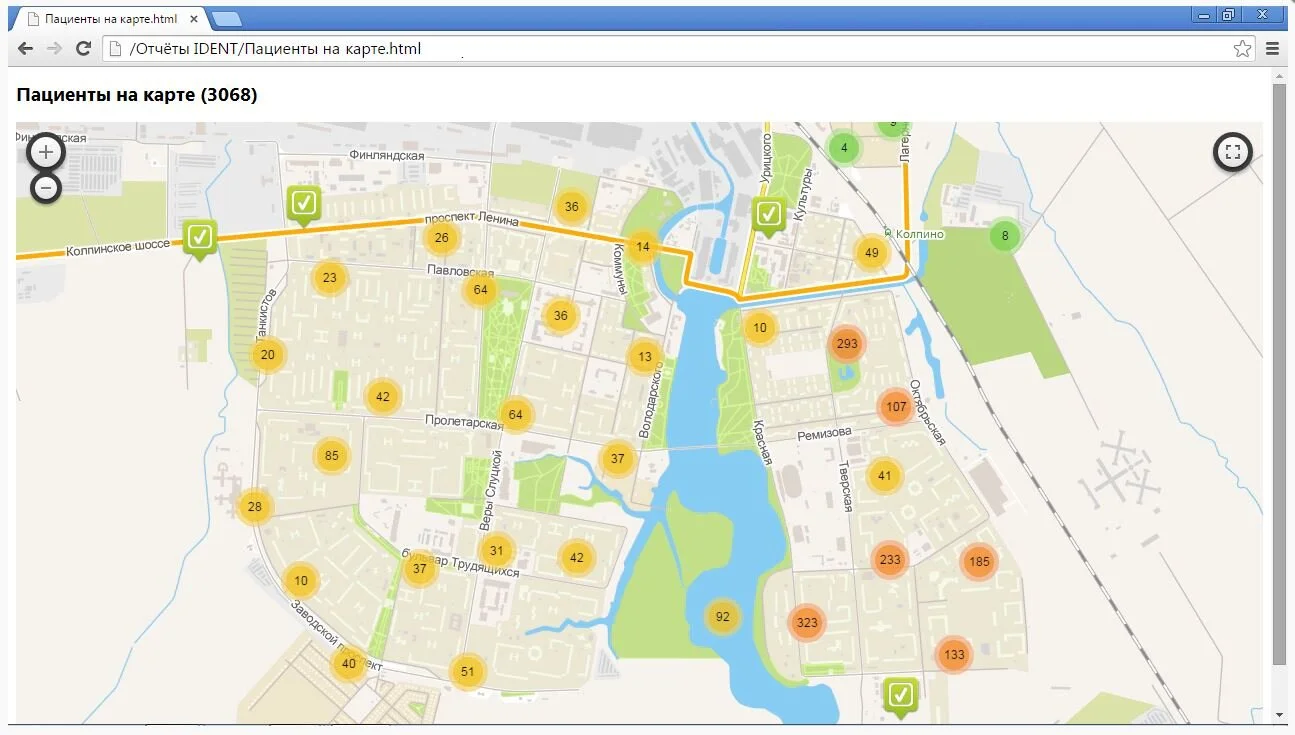Click the checkmark marker above проспект Ленина

pos(304,206)
